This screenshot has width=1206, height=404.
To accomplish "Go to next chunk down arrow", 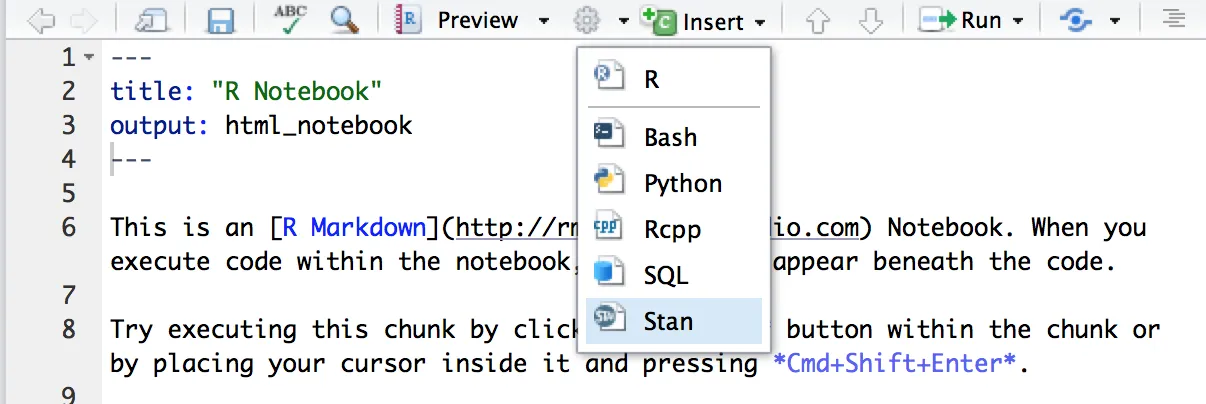I will pyautogui.click(x=872, y=21).
